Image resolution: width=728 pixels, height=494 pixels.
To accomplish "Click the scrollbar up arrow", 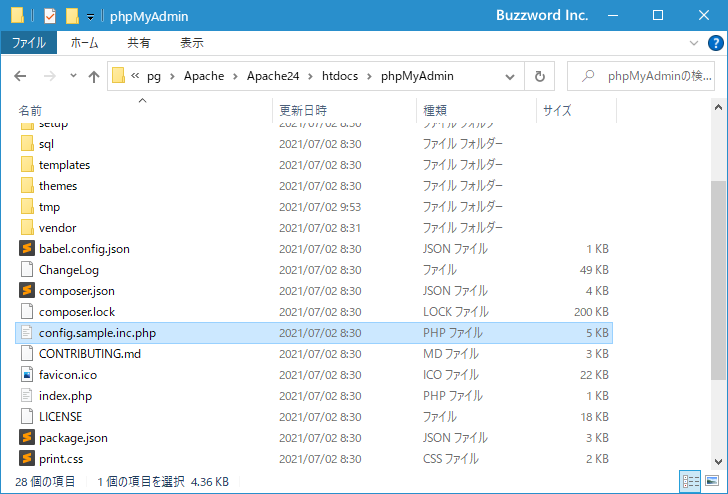I will point(718,108).
